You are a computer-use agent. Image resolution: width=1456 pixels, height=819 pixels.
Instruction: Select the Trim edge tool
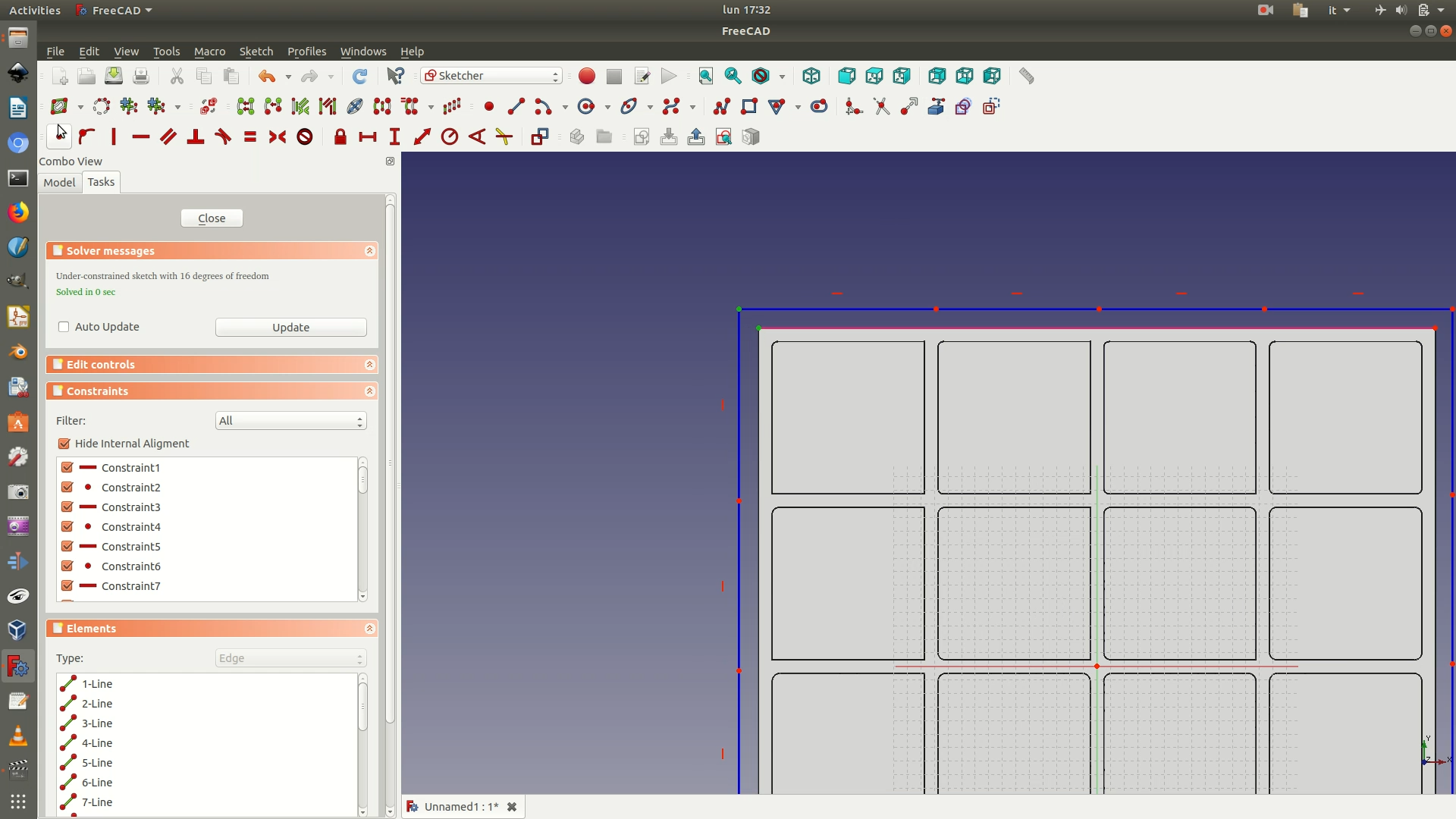881,106
